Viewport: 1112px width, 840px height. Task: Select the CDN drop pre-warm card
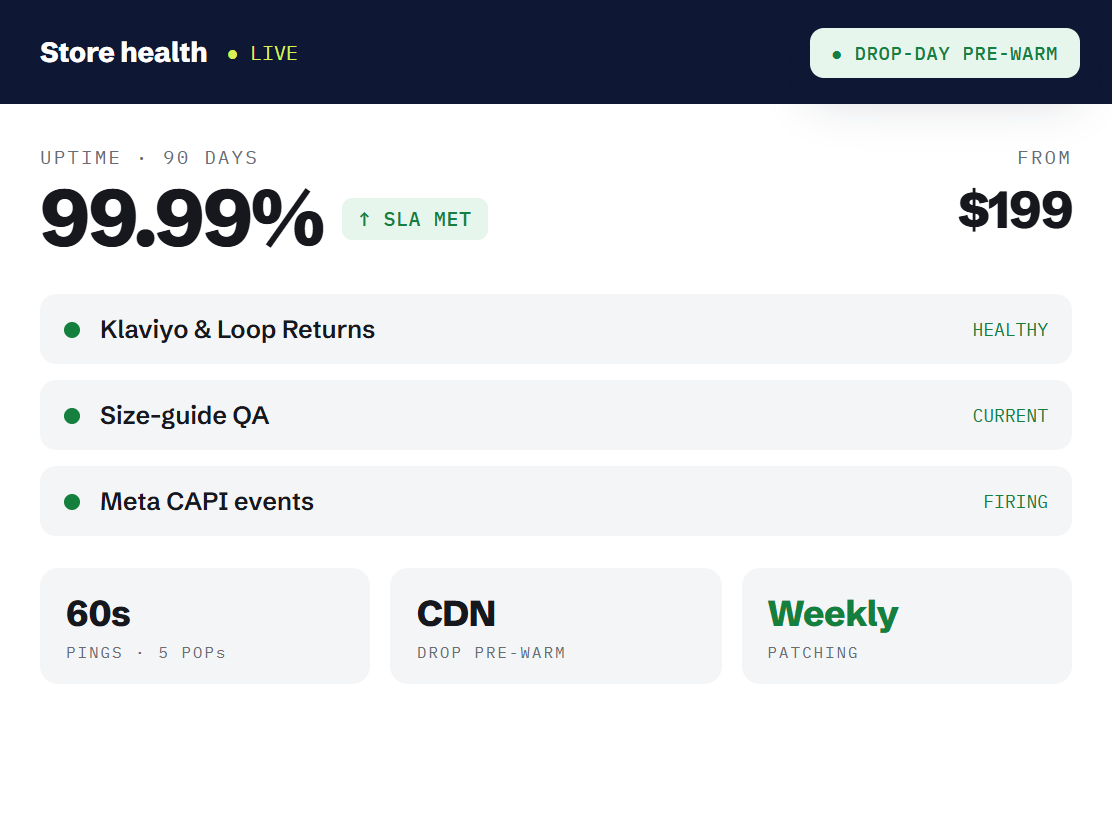(x=556, y=626)
